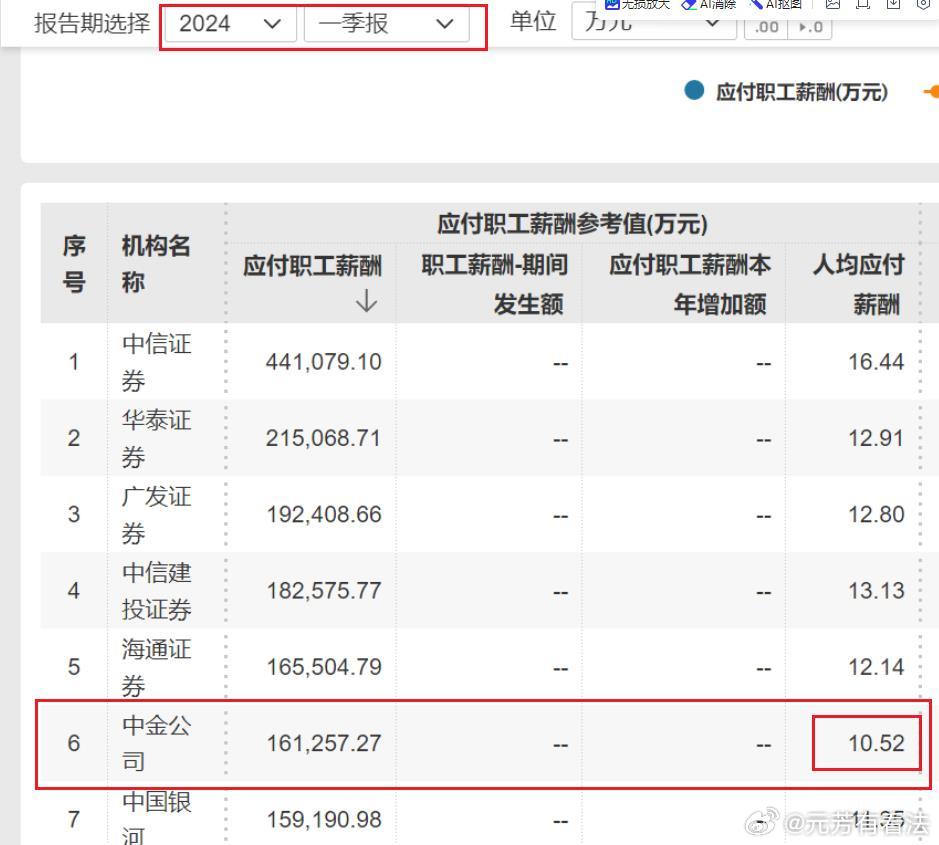
Task: Click the 人均应付薪酬 column header
Action: coord(858,284)
